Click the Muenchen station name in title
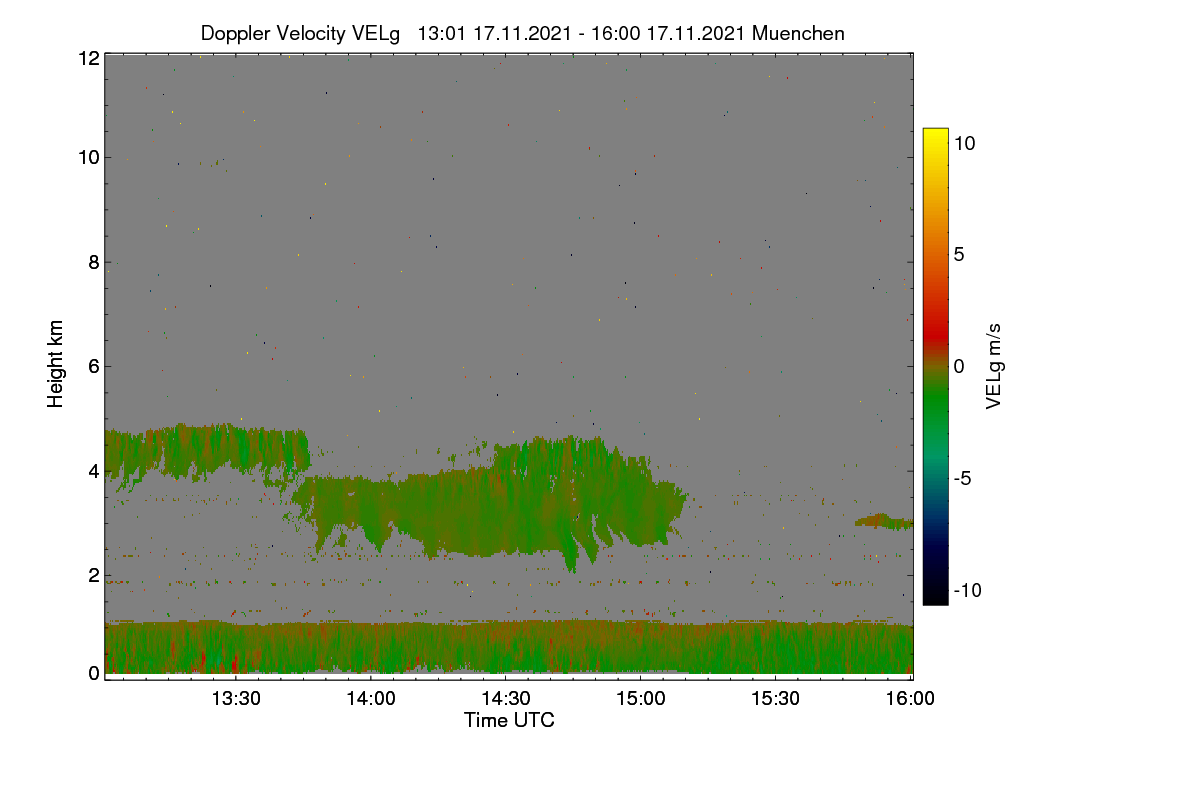This screenshot has height=800, width=1200. [x=798, y=33]
